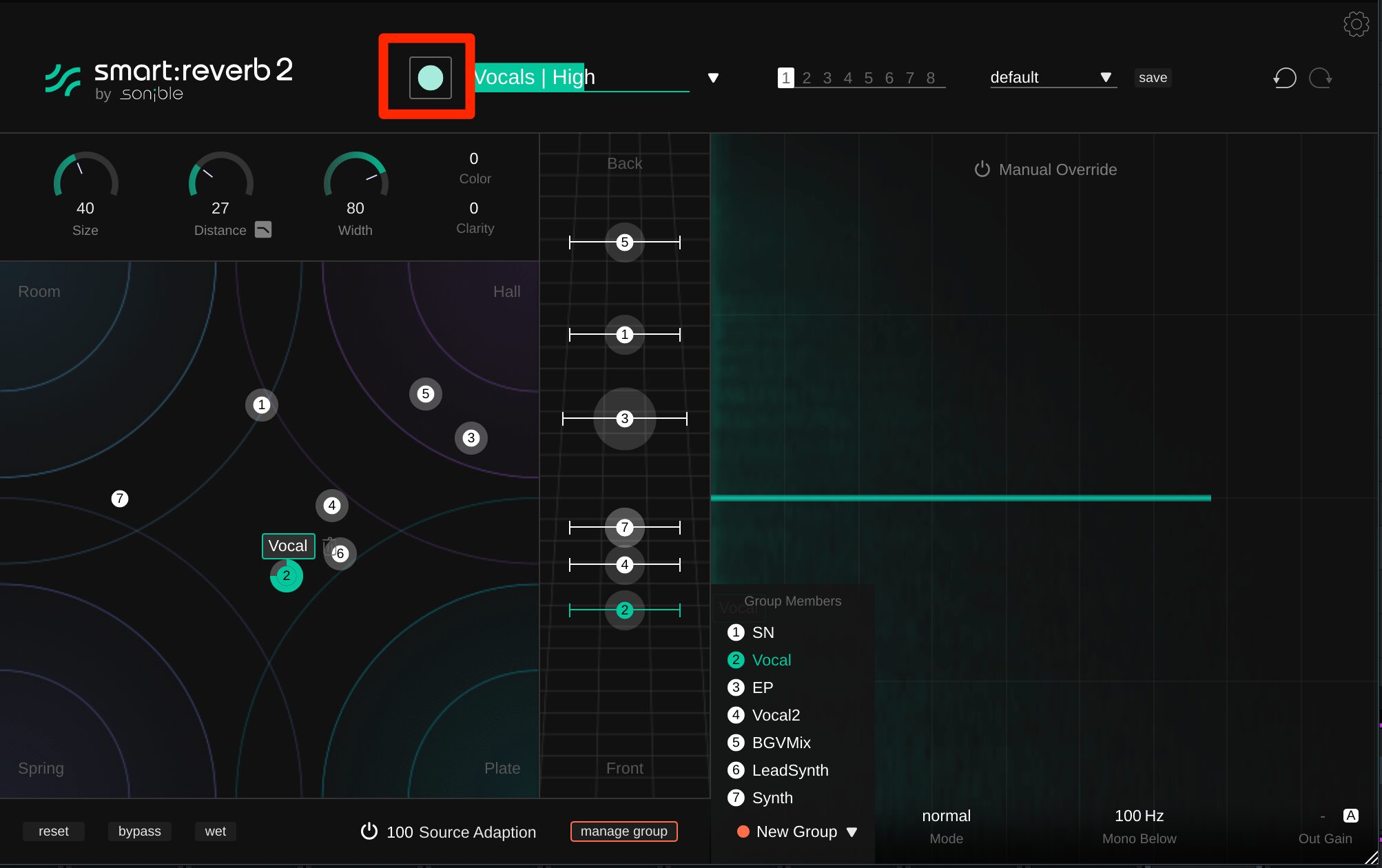
Task: Select Vocal2 in Group Members
Action: (764, 715)
